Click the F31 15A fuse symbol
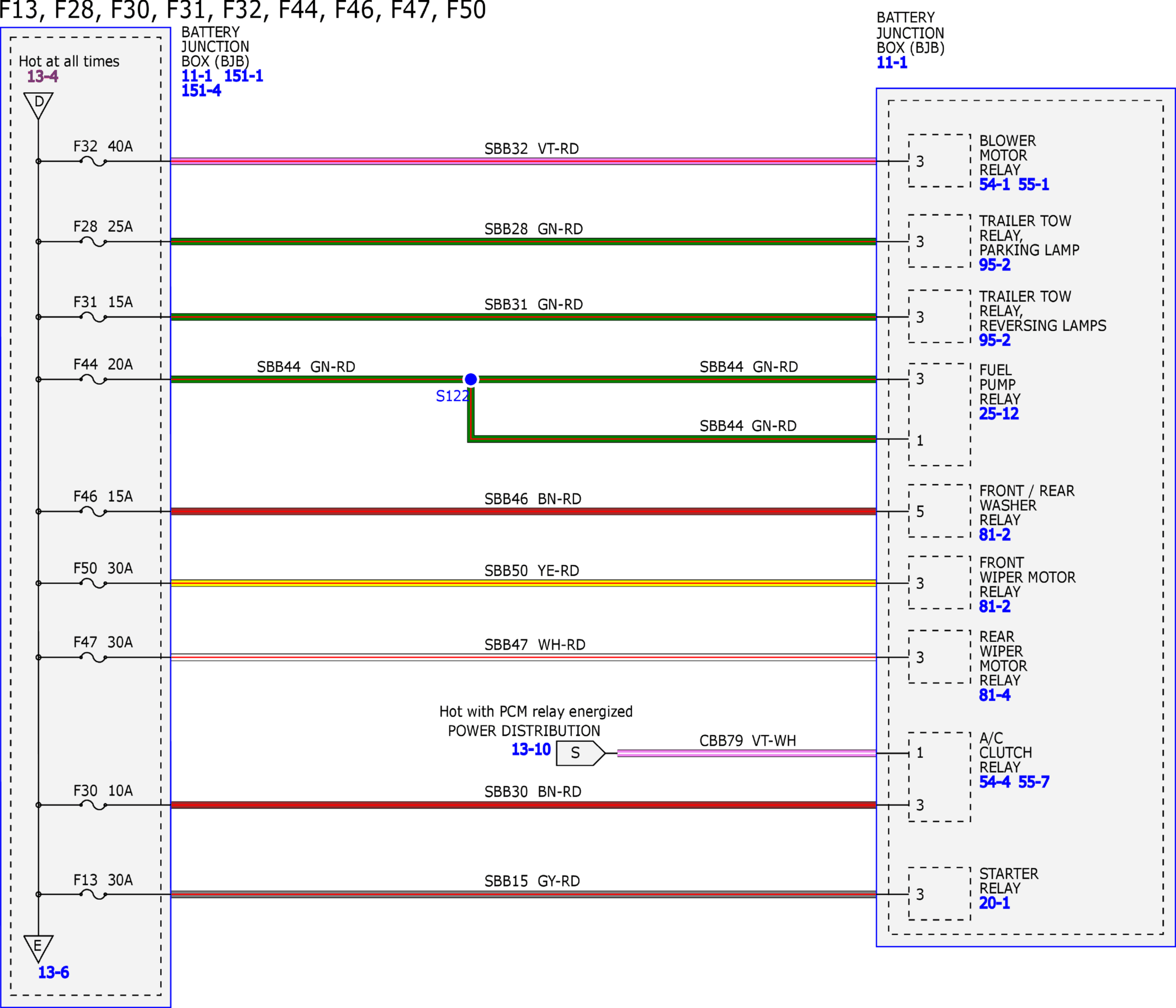 click(94, 317)
